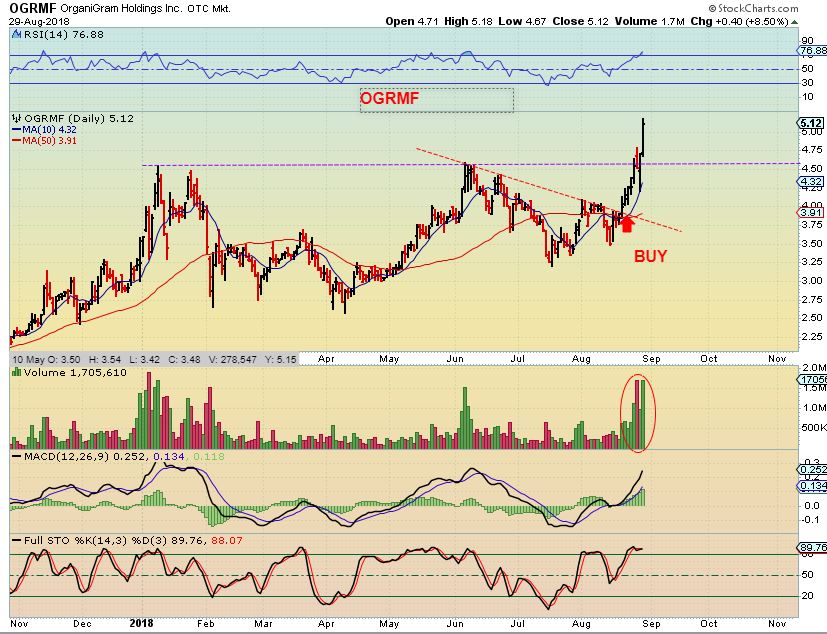Click the 2.0M volume scale label
827x634 pixels.
[x=814, y=368]
